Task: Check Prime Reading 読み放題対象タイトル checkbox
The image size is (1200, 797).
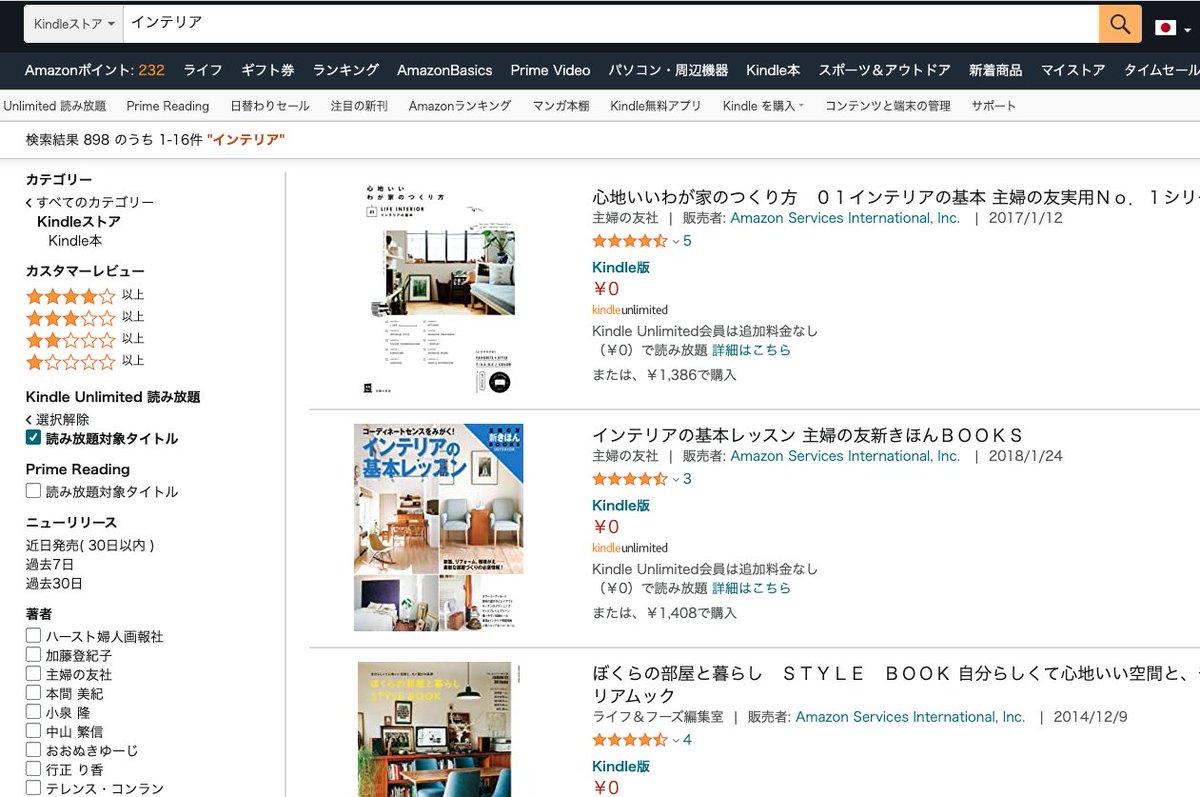Action: (x=33, y=491)
